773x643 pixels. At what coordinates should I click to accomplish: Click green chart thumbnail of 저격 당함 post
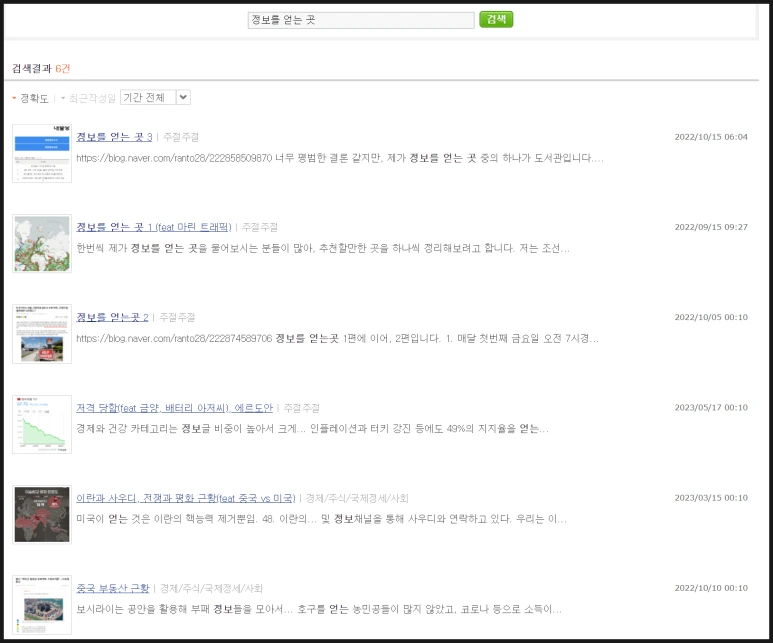tap(42, 424)
